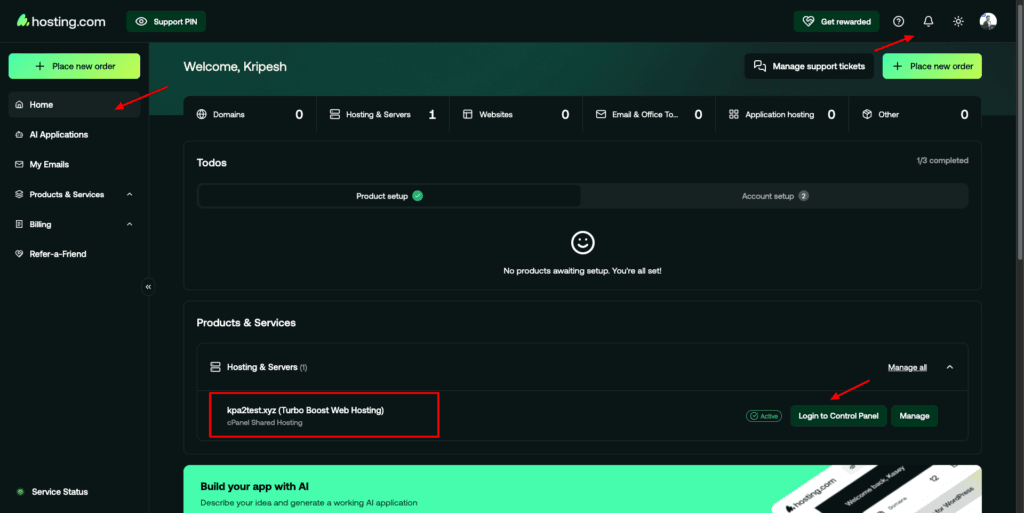Click the Home house icon
The height and width of the screenshot is (513, 1024).
[x=19, y=104]
